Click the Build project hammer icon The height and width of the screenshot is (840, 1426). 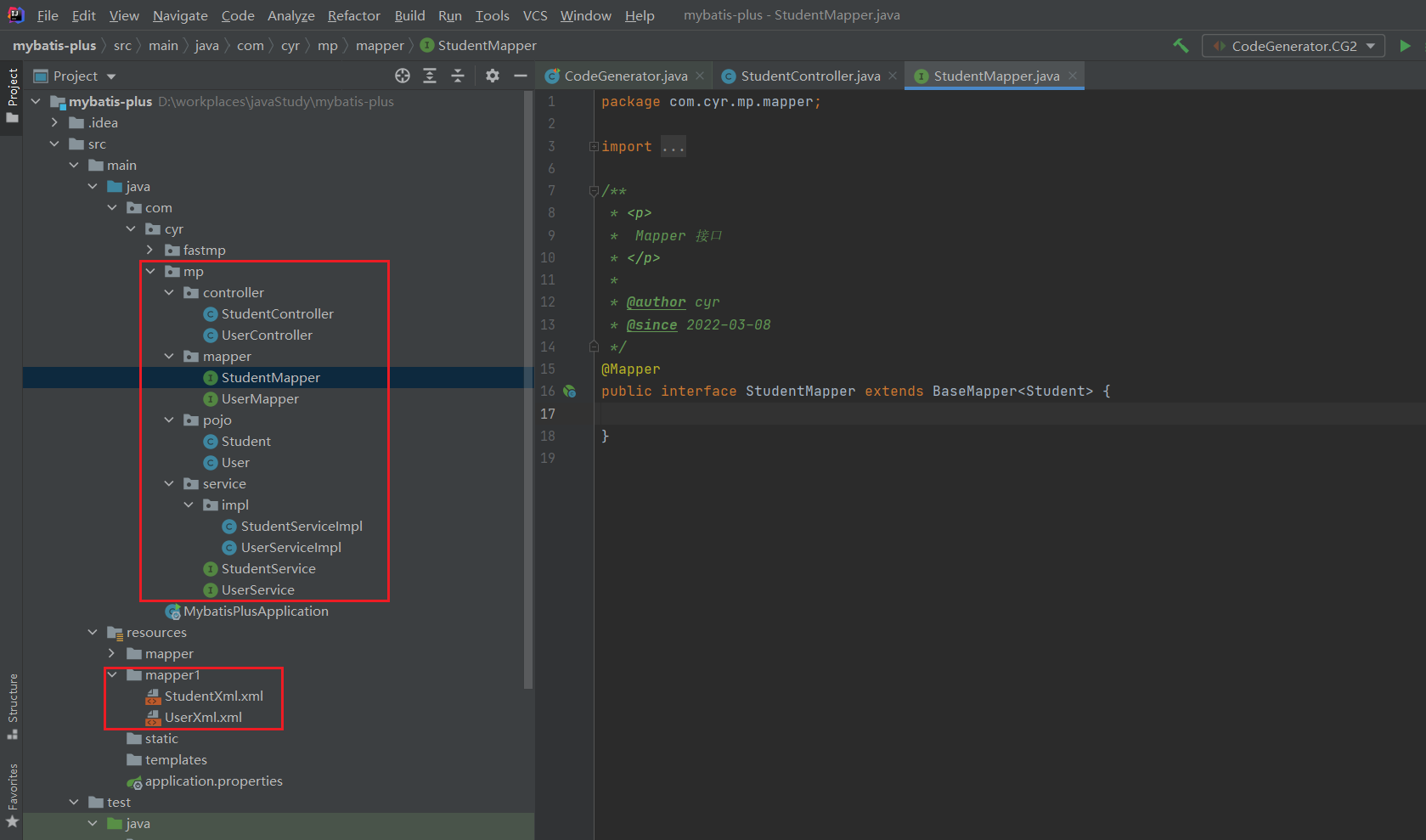click(x=1181, y=46)
